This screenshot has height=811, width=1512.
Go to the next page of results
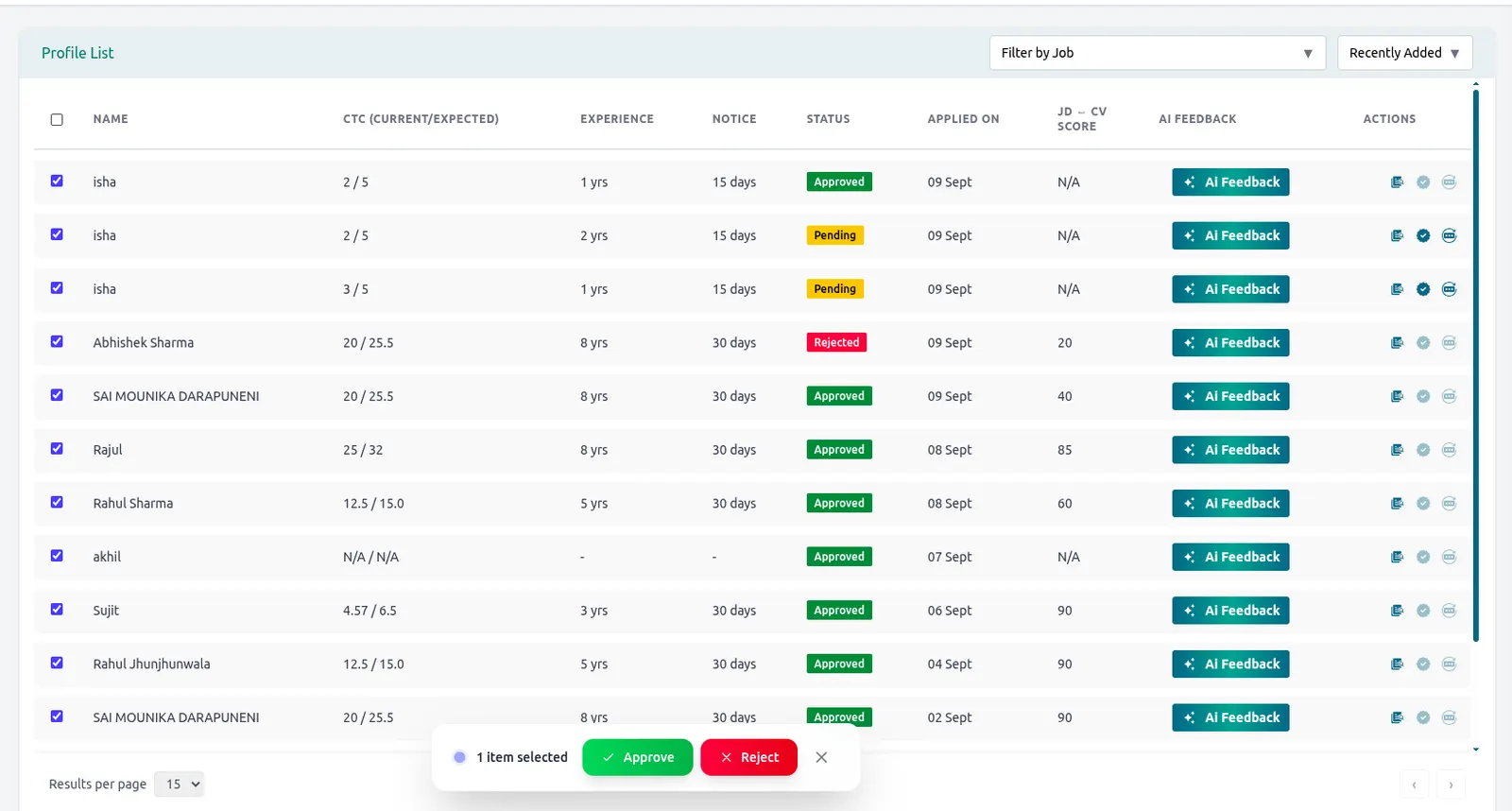tap(1451, 785)
